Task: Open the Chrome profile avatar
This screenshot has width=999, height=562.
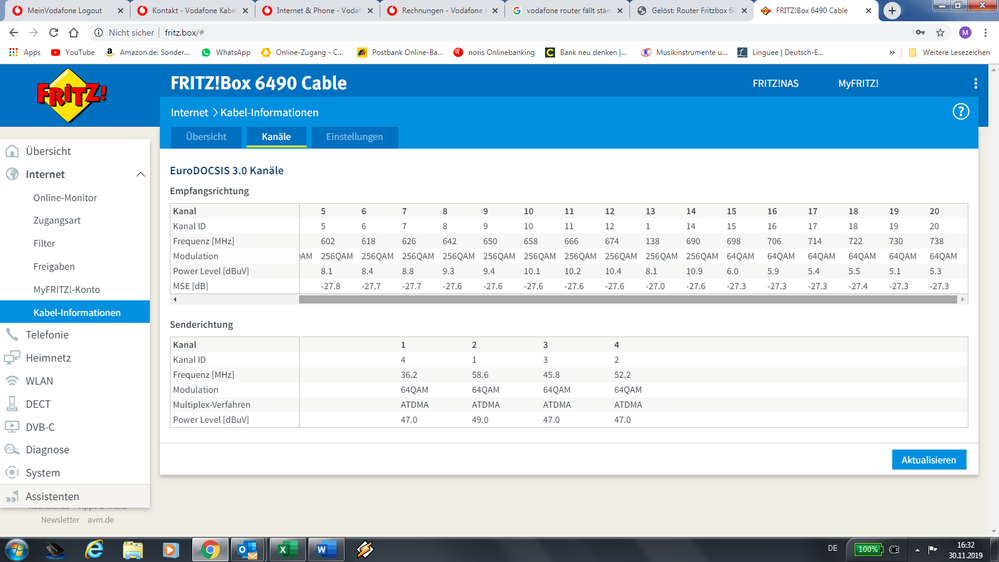Action: [x=965, y=32]
